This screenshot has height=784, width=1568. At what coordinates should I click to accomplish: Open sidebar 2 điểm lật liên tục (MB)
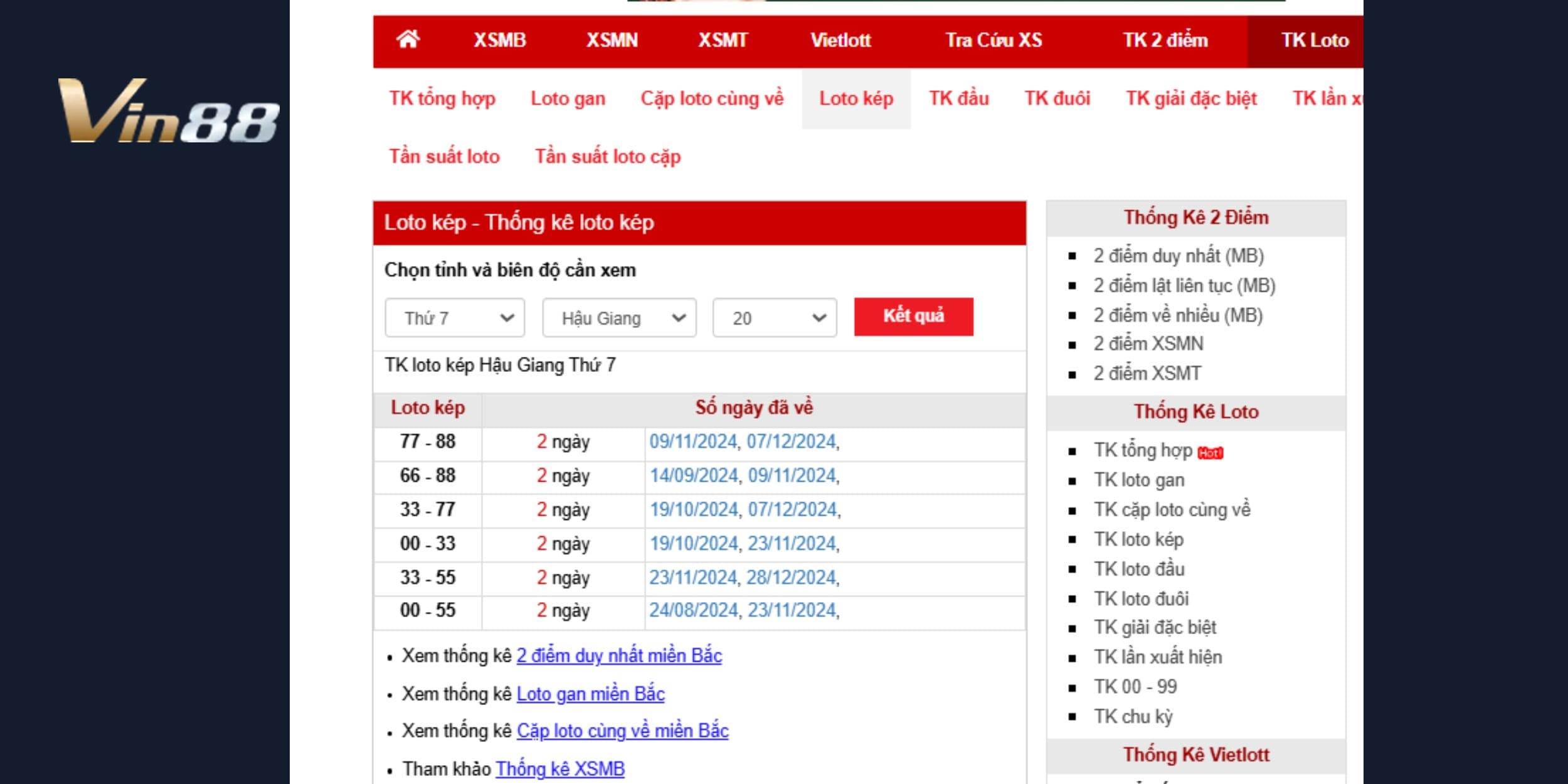pos(1184,286)
